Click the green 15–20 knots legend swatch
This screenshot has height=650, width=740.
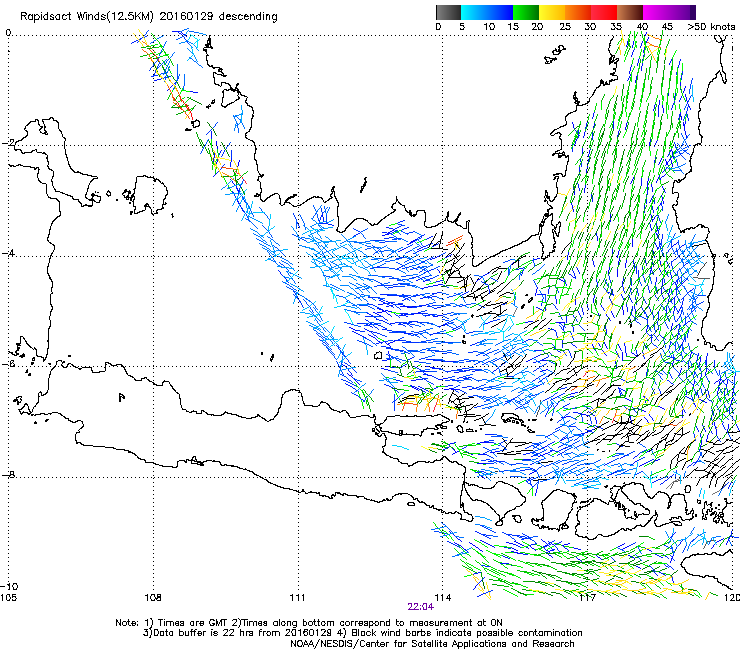[x=526, y=12]
